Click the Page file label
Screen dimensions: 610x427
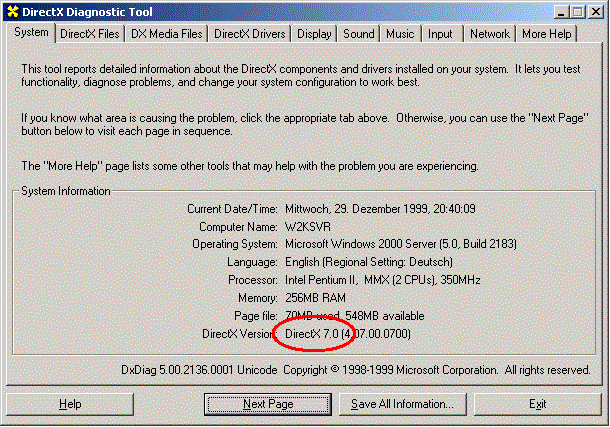(x=256, y=316)
